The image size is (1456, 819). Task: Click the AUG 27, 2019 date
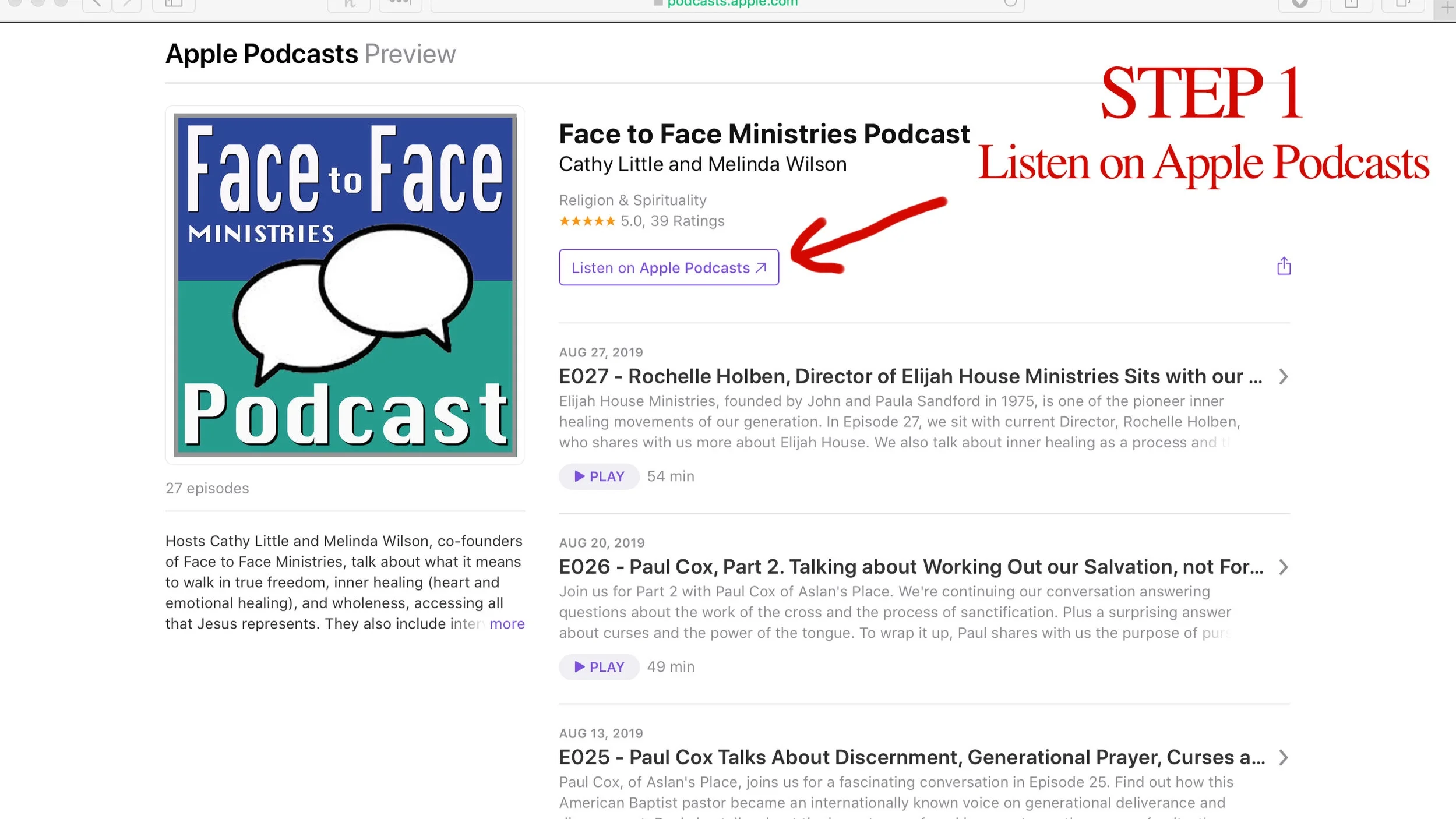(x=601, y=352)
